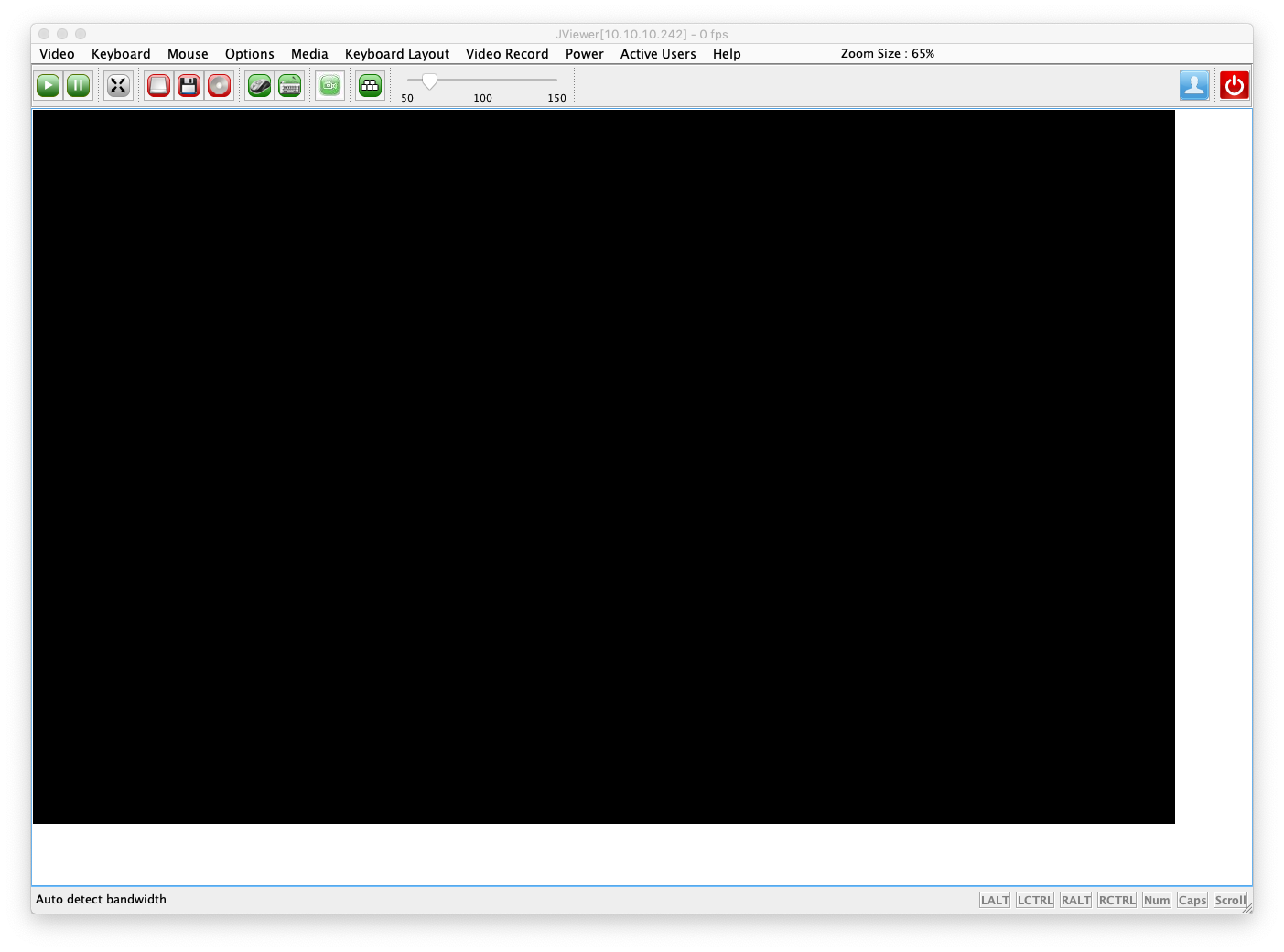The image size is (1284, 952).
Task: Click the green hotkeys icon in toolbar
Action: (370, 85)
